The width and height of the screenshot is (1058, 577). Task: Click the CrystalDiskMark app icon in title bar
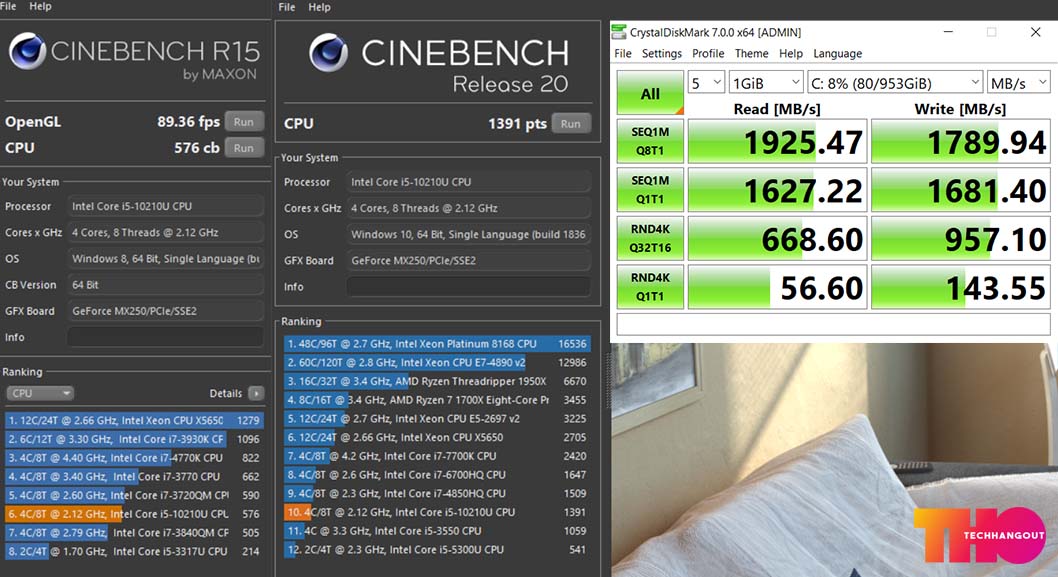619,32
